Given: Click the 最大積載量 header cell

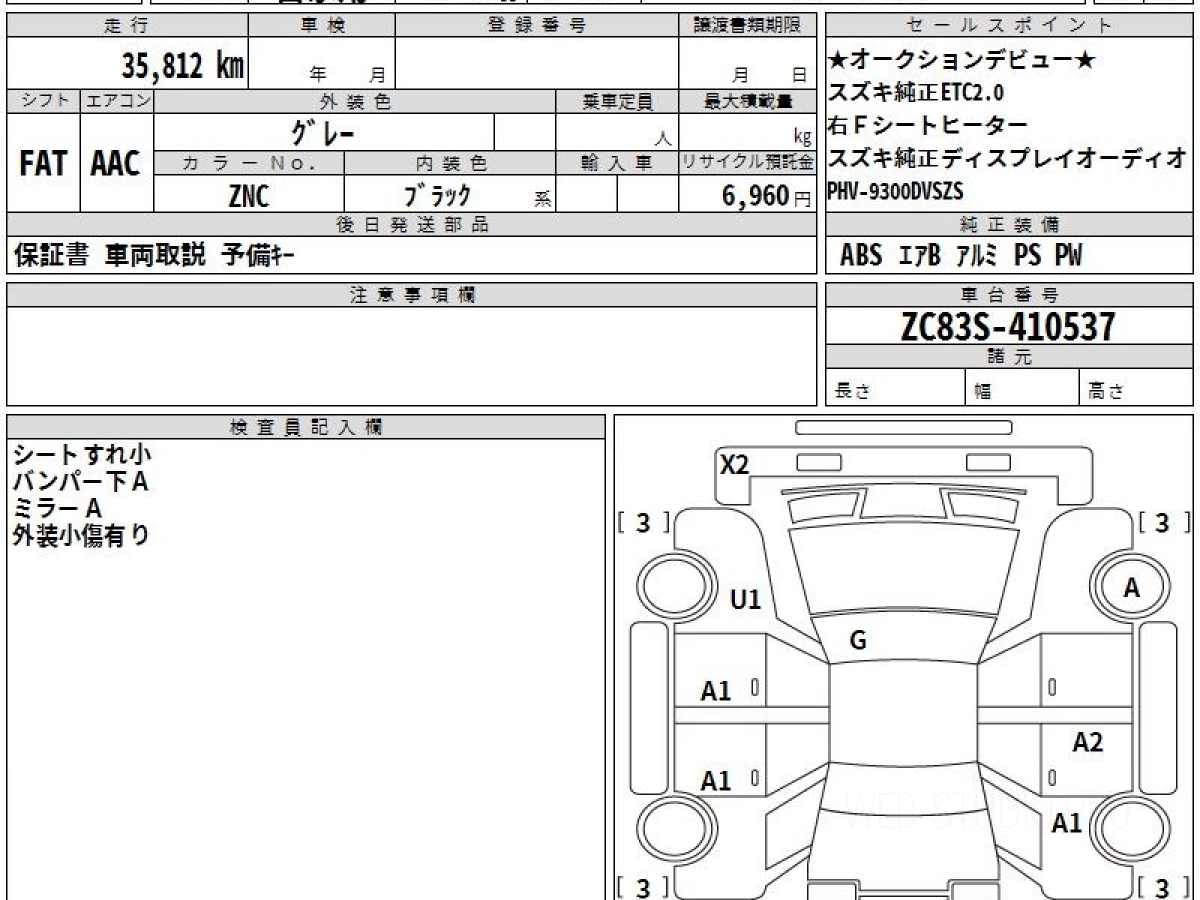Looking at the screenshot, I should click(x=747, y=101).
